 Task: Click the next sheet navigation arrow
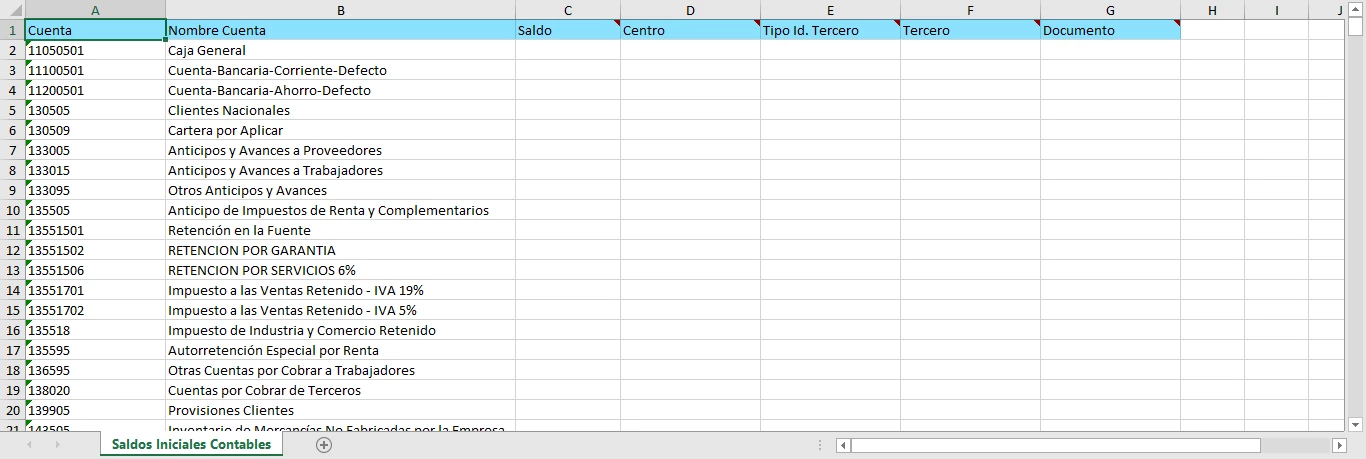click(57, 445)
